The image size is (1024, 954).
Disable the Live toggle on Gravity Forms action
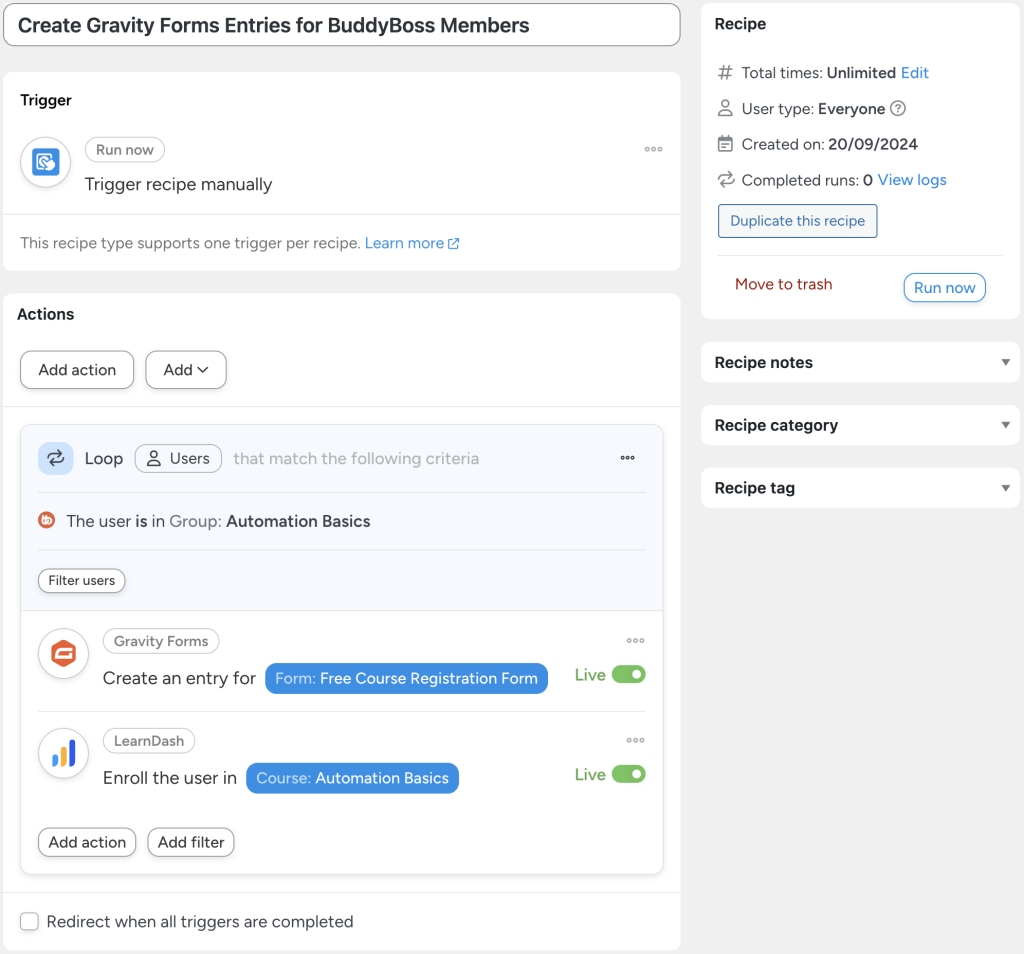630,674
